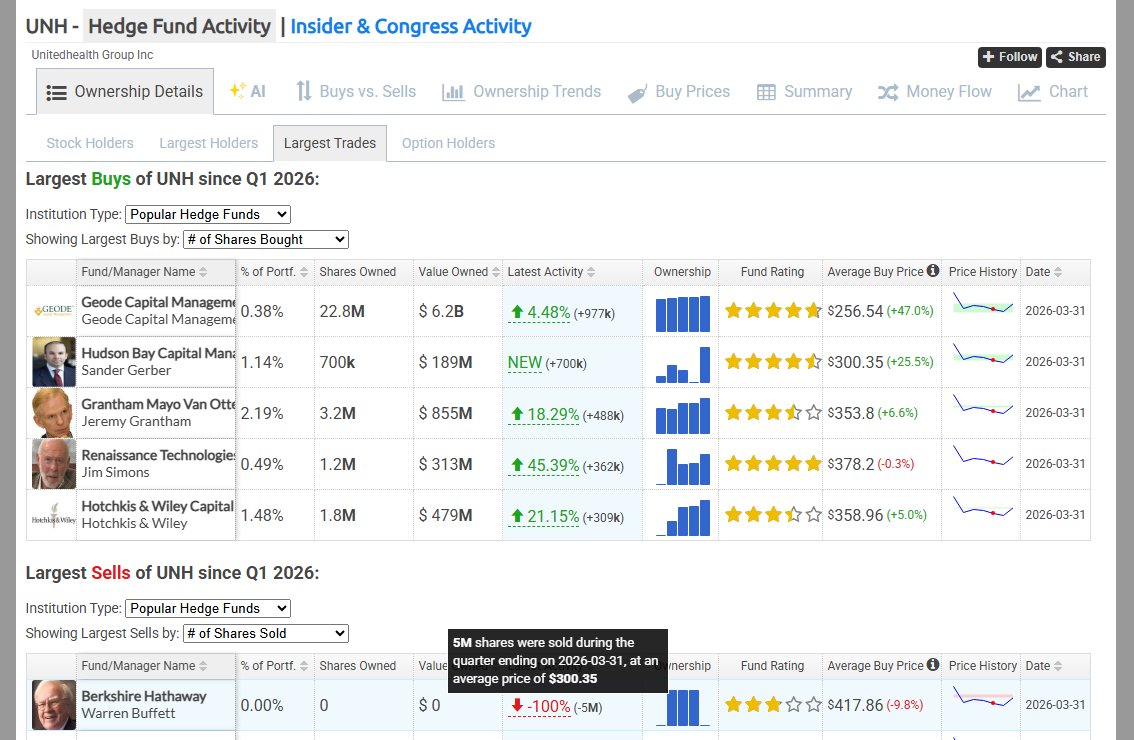The image size is (1134, 740).
Task: Click Sander Gerber's photo thumbnail
Action: tap(54, 362)
